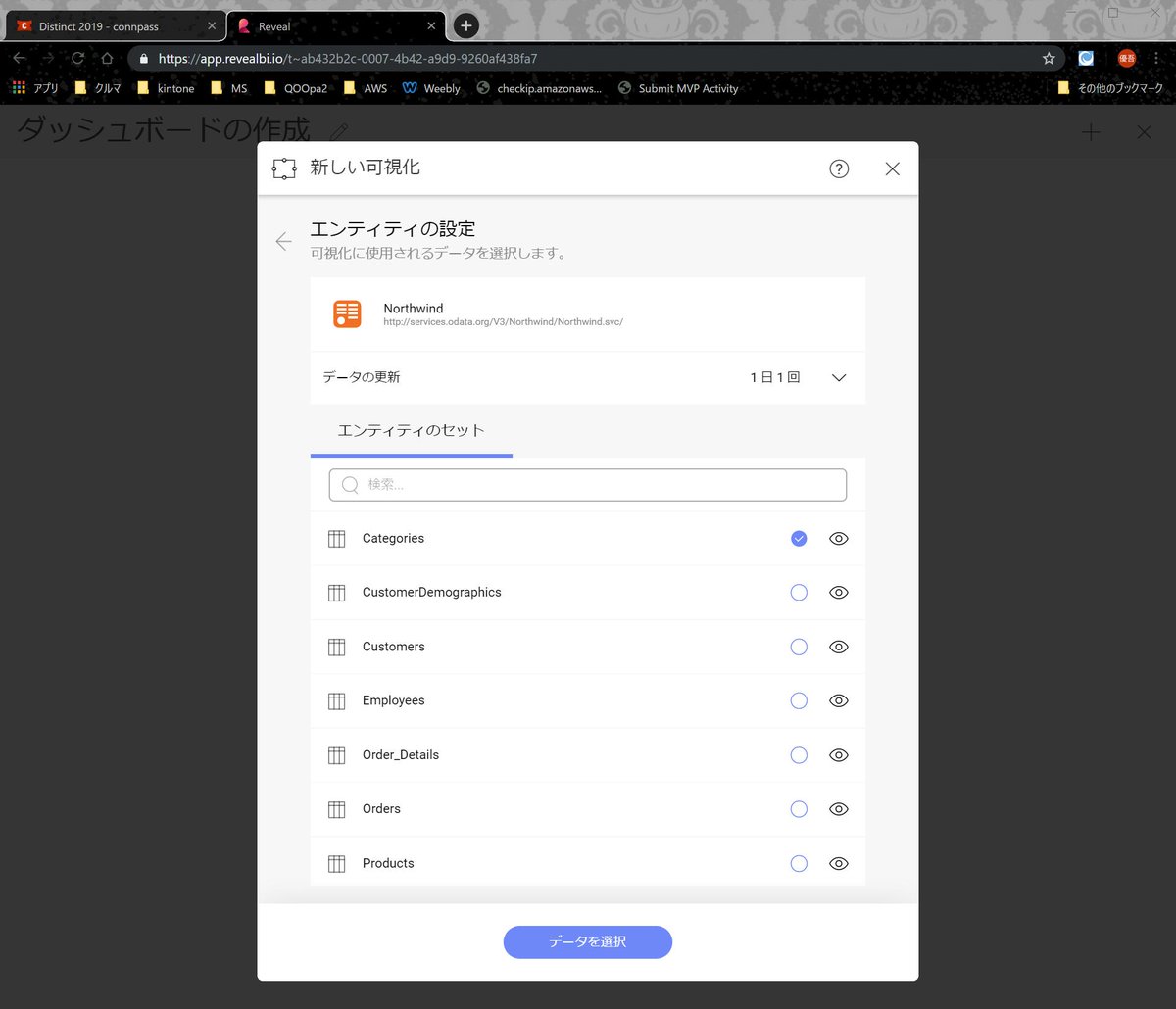Select the Employees entity radio button
The width and height of the screenshot is (1176, 1009).
799,700
